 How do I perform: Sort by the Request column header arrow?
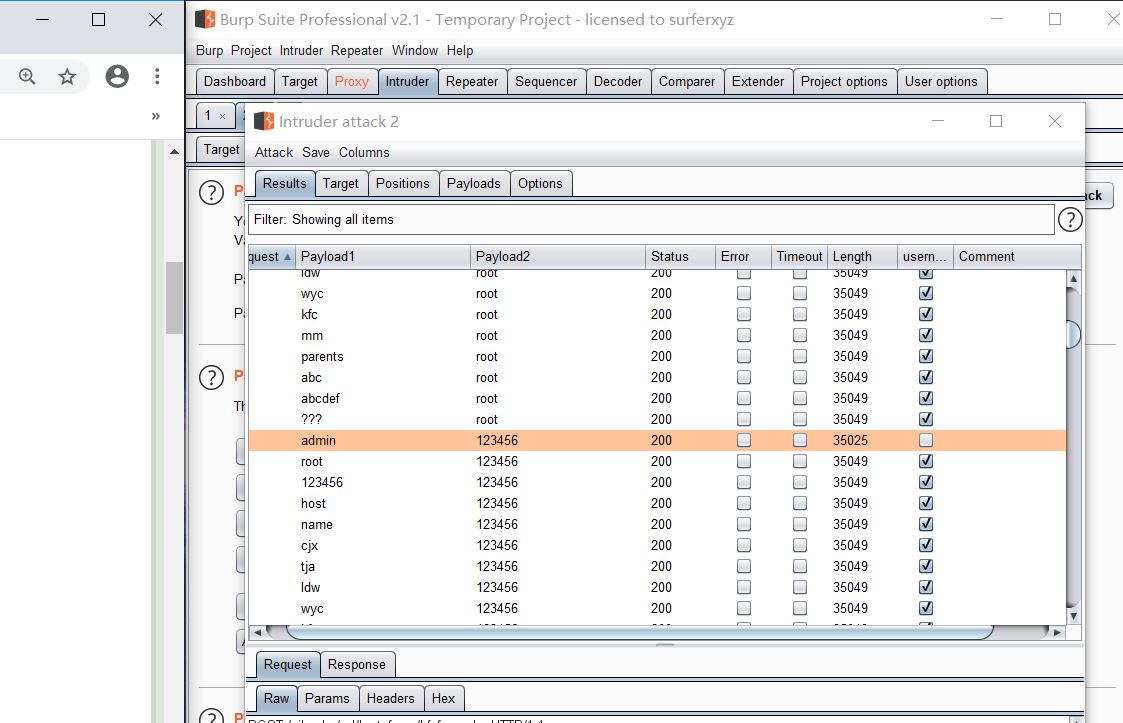click(287, 257)
